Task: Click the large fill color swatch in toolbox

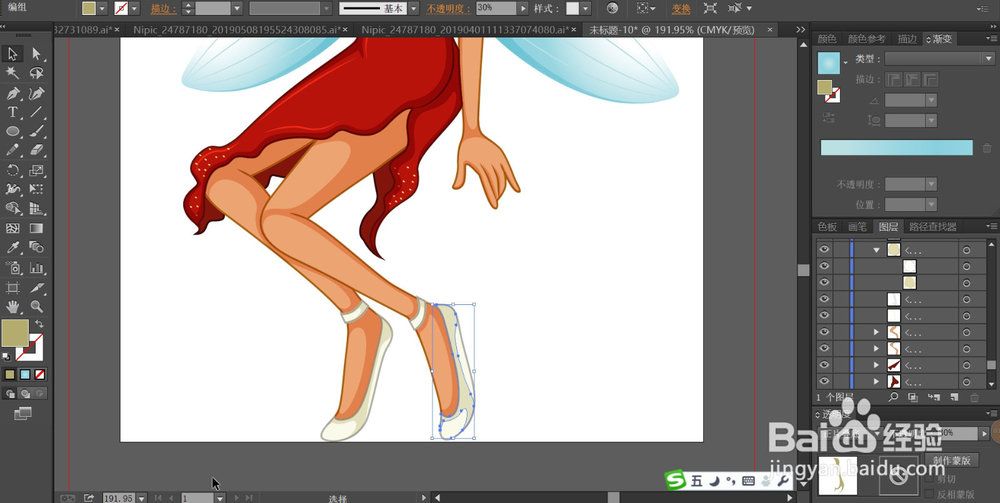Action: coord(15,333)
